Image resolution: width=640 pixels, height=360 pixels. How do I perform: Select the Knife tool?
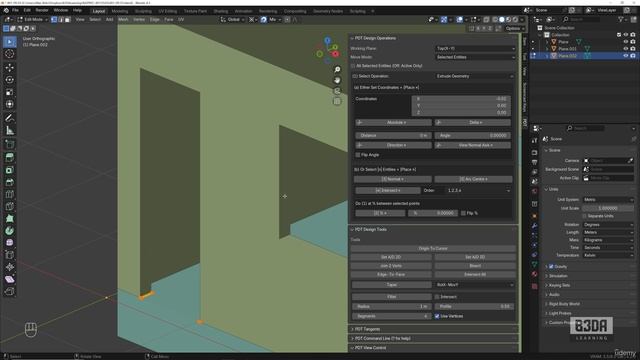coord(9,206)
